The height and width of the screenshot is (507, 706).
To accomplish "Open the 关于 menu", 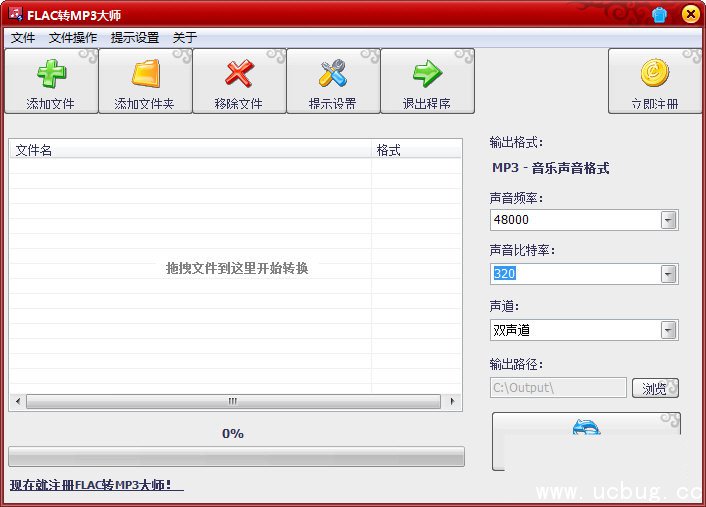I will pos(185,37).
